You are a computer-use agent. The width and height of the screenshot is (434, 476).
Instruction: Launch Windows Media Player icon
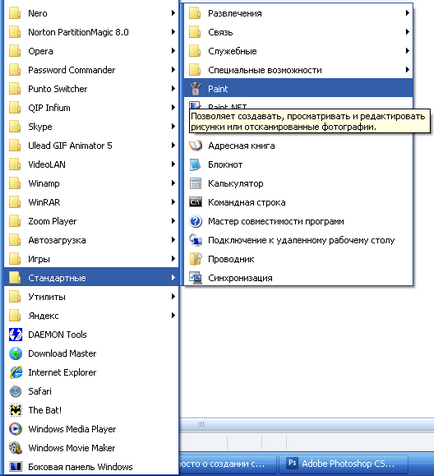[15, 429]
